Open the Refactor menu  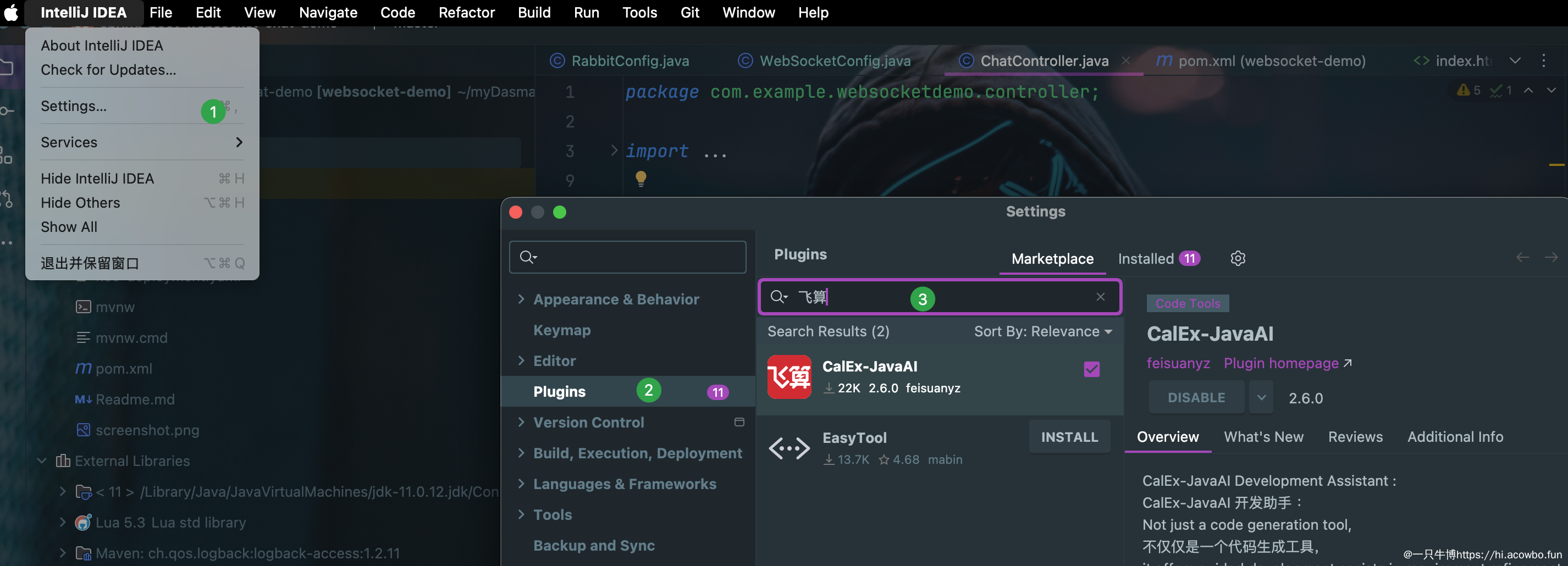coord(466,12)
